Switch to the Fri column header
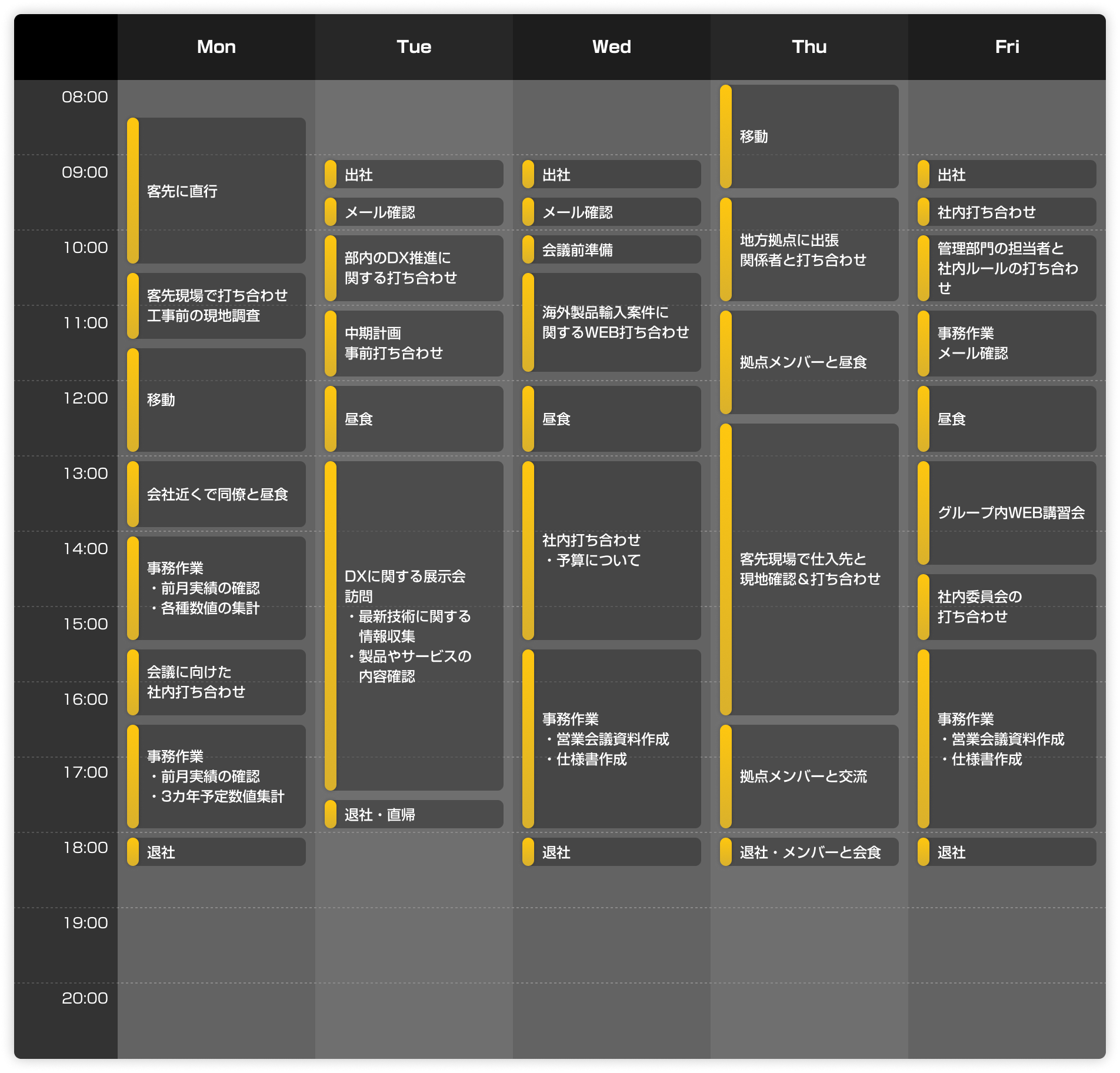Viewport: 1120px width, 1073px height. [1006, 46]
